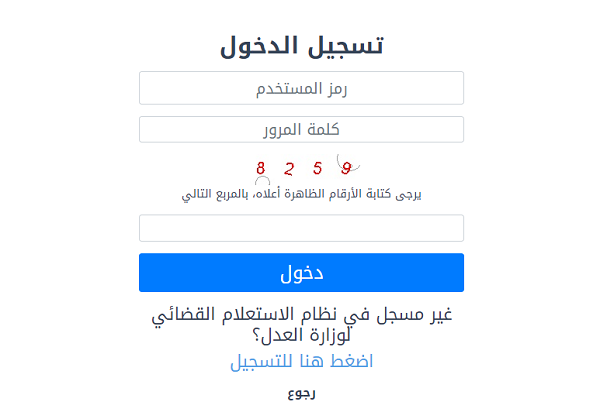The width and height of the screenshot is (600, 419).
Task: Click the curved noise arc near digit 9
Action: [x=348, y=163]
